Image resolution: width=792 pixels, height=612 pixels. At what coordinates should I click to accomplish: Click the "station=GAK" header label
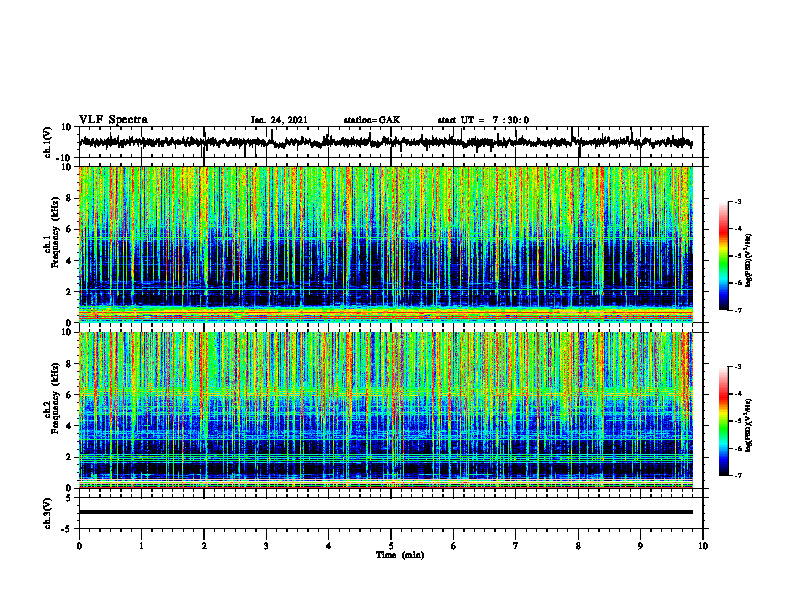tap(372, 120)
